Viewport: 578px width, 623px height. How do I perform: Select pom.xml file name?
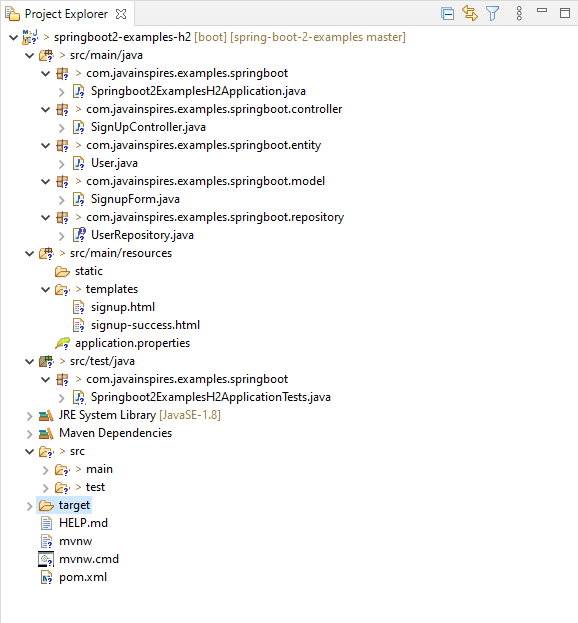(x=83, y=577)
